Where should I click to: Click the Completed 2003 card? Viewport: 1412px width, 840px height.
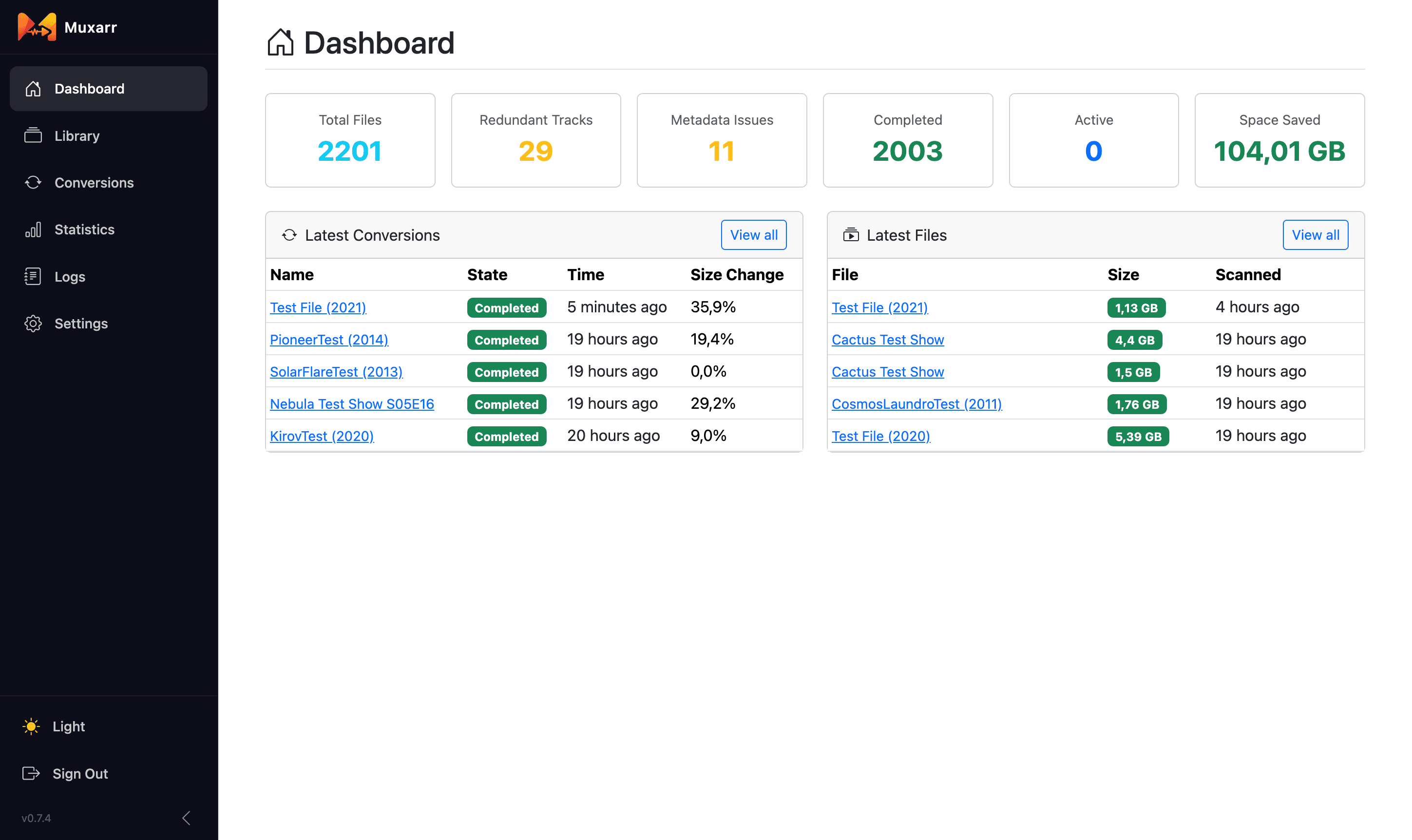[908, 140]
